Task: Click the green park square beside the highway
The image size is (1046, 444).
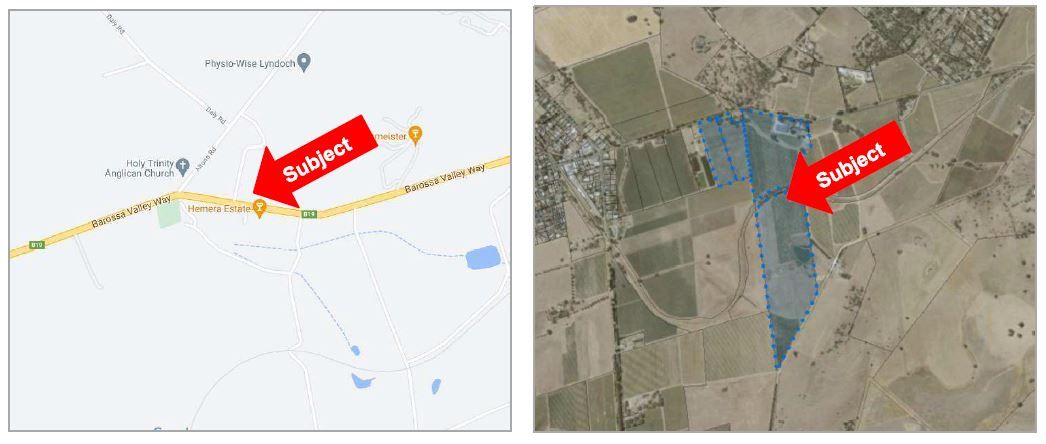Action: (169, 215)
